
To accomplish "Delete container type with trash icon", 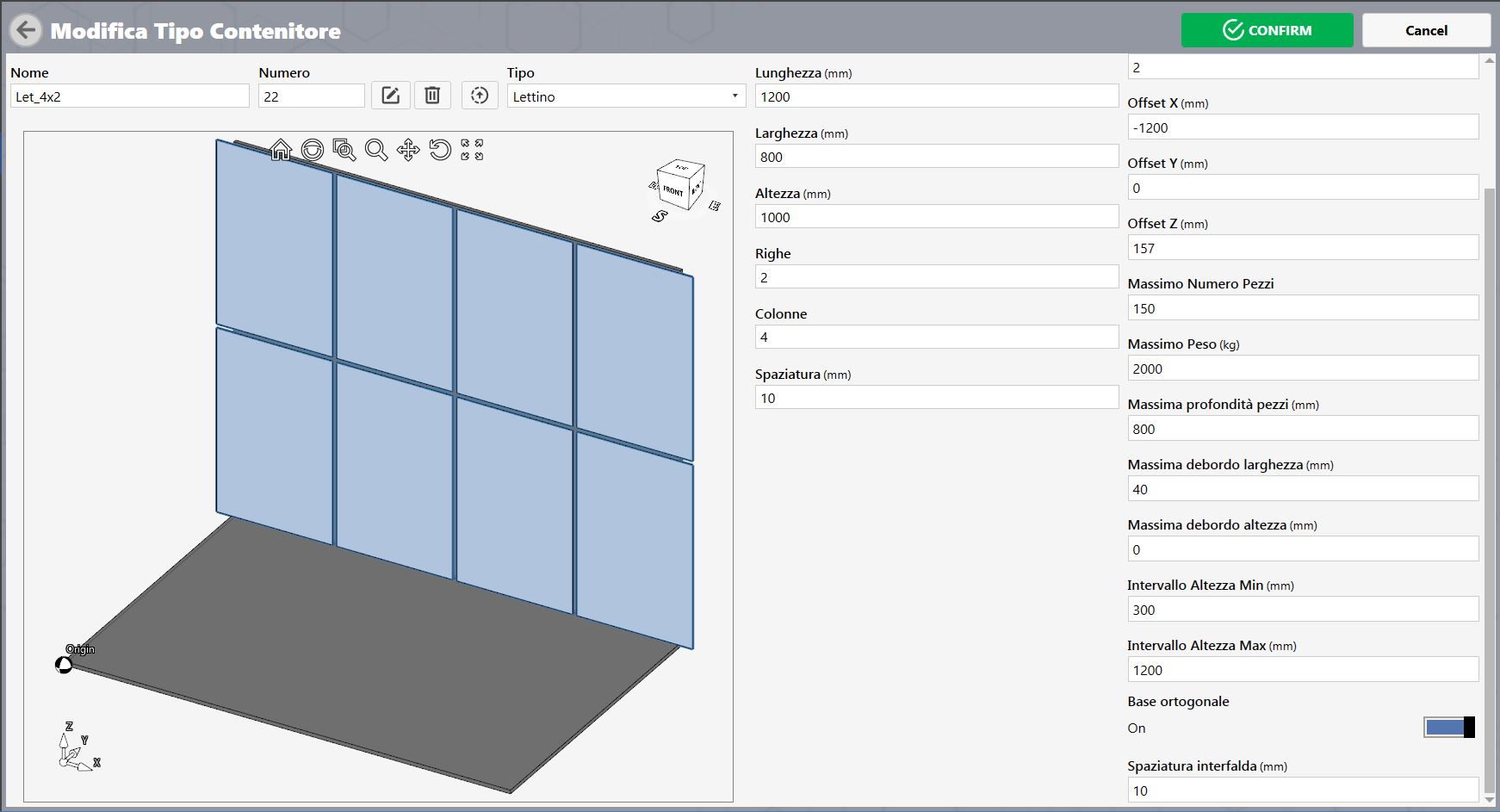I will click(432, 96).
